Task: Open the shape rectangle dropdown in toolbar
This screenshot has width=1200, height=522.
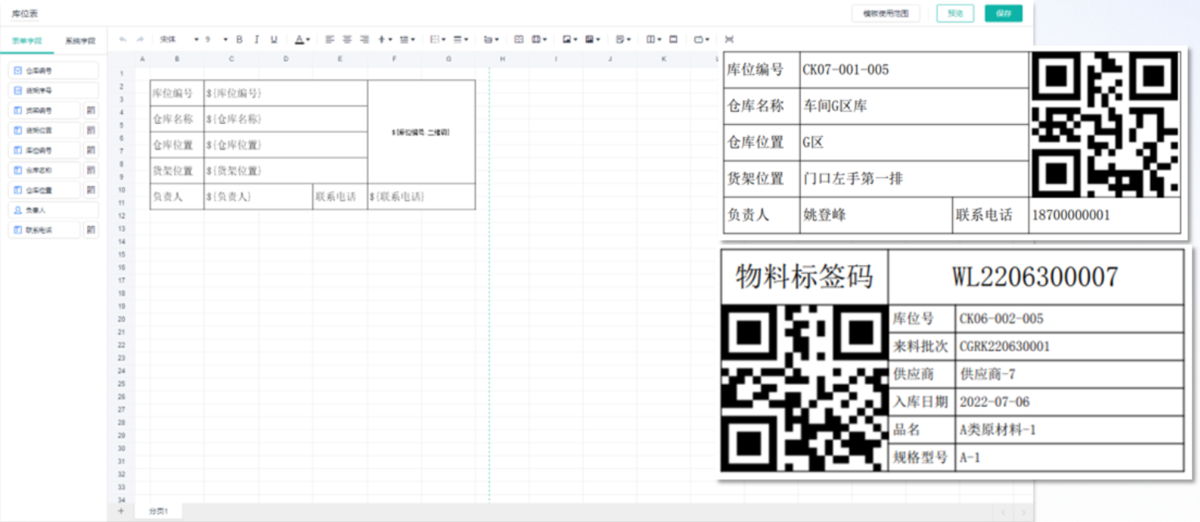Action: [701, 39]
